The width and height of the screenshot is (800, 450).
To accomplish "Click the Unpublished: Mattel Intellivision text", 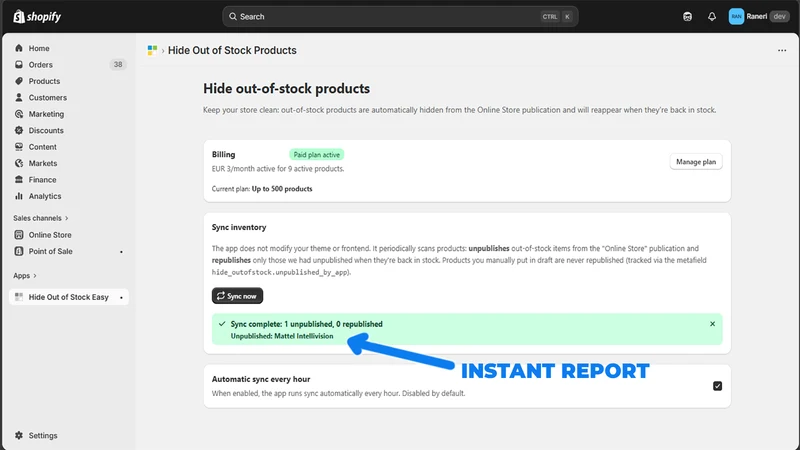I will tap(282, 336).
